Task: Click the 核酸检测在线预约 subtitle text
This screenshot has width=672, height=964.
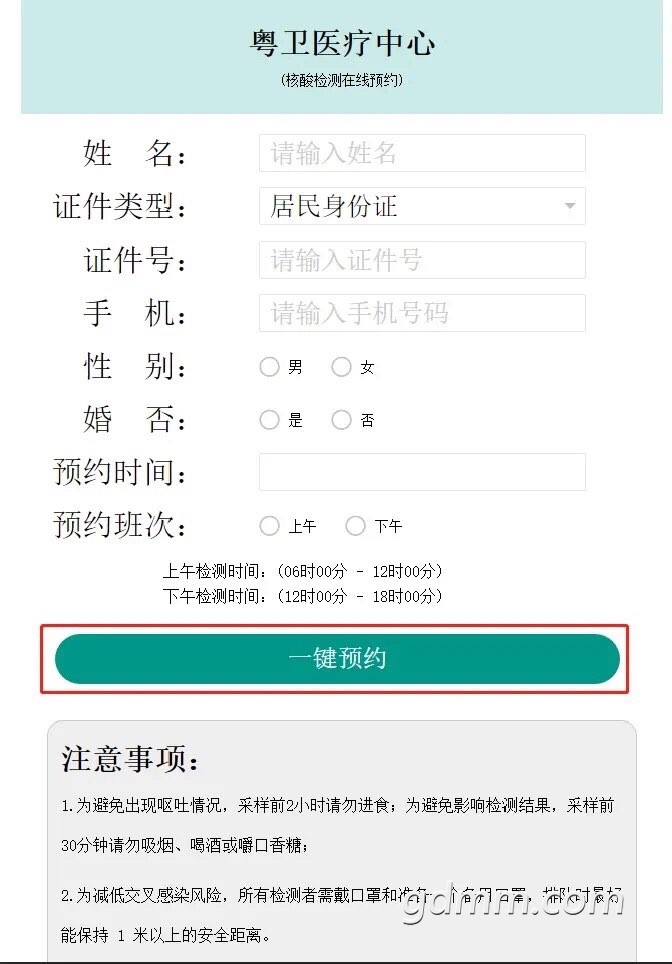Action: (342, 80)
